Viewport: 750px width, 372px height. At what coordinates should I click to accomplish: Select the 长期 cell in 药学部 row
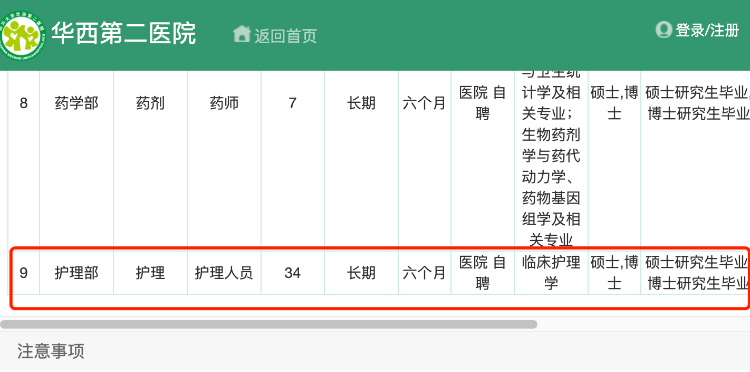click(361, 103)
